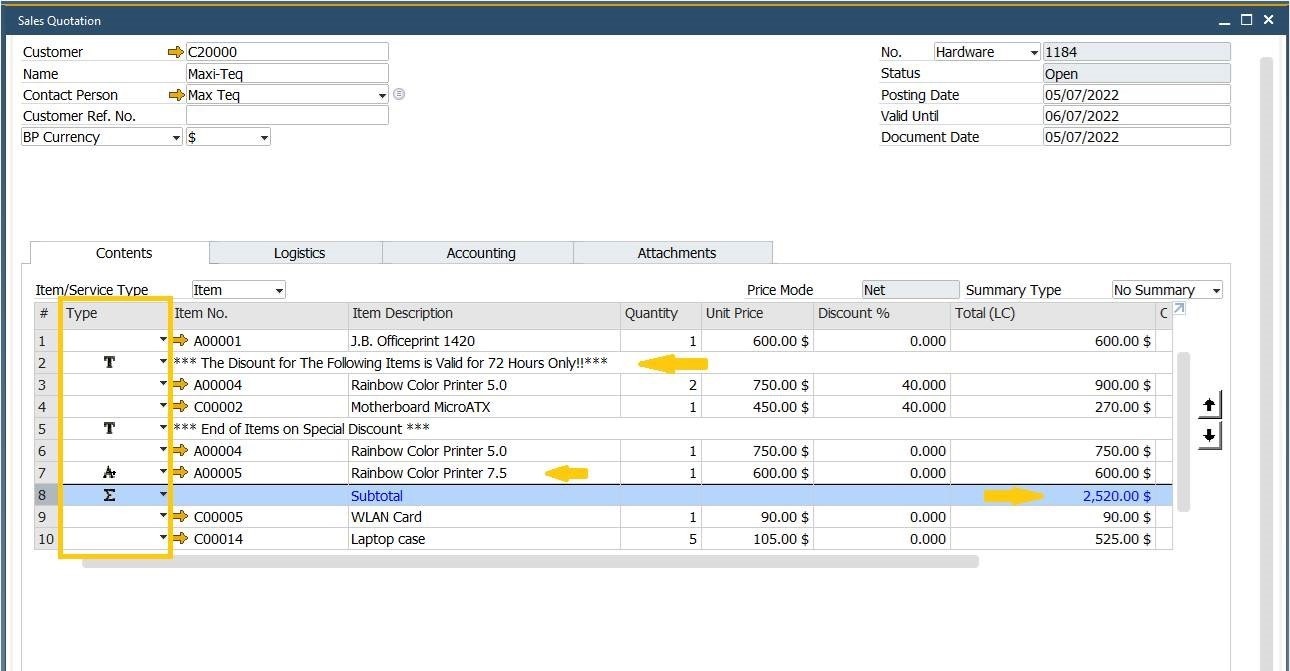The width and height of the screenshot is (1290, 671).
Task: Click the horizontal scrollbar below the table
Action: [530, 562]
